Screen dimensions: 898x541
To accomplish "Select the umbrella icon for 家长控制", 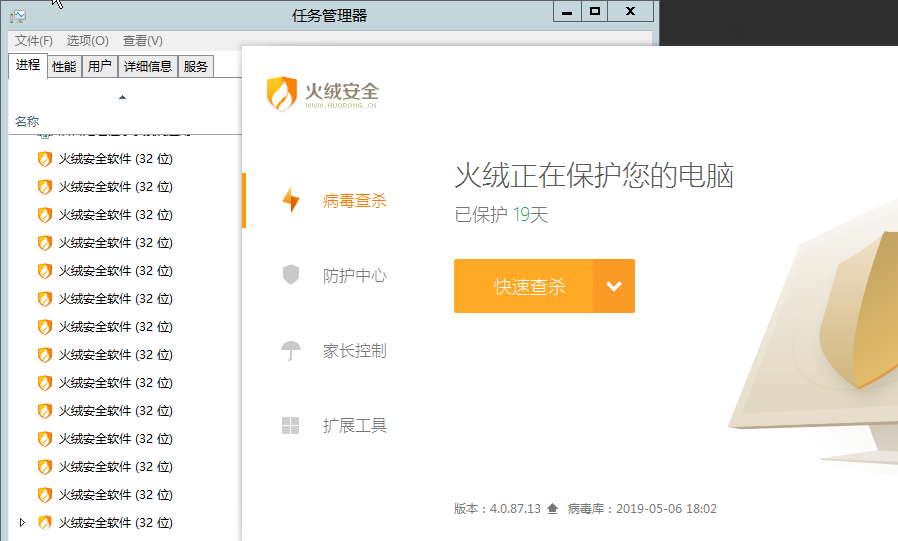I will tap(291, 351).
